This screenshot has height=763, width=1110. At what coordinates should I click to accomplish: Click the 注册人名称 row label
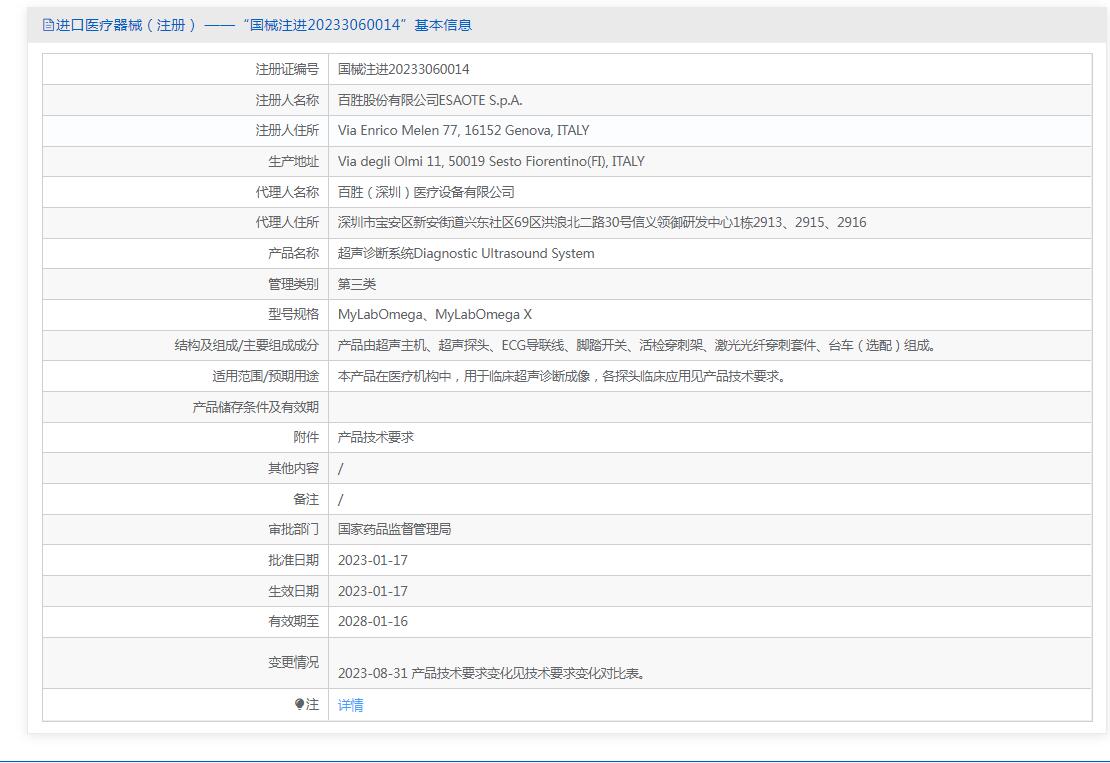click(x=287, y=101)
